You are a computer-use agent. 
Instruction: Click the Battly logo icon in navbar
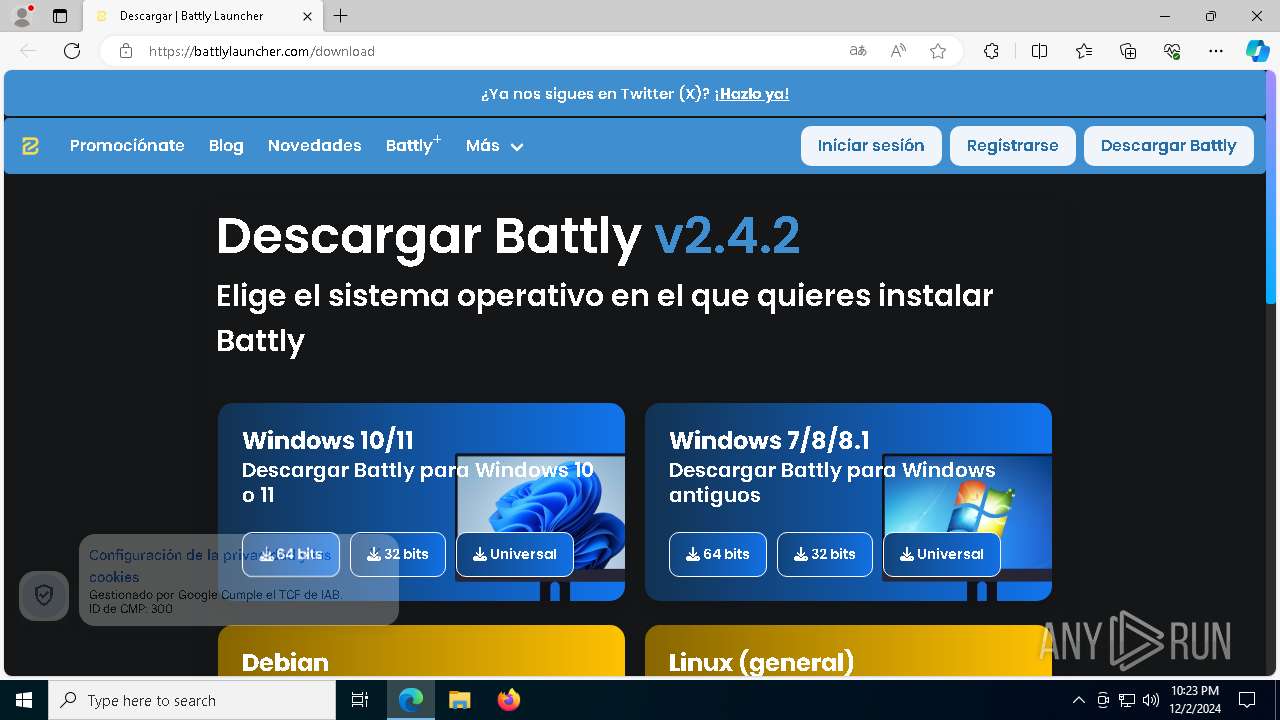click(x=31, y=146)
